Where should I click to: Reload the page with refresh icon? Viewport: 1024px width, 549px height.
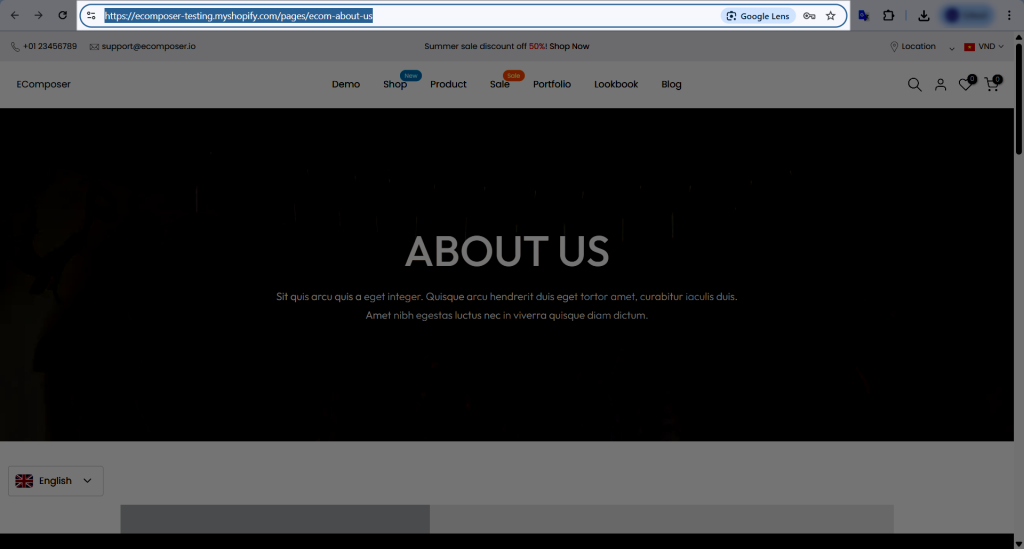click(63, 15)
